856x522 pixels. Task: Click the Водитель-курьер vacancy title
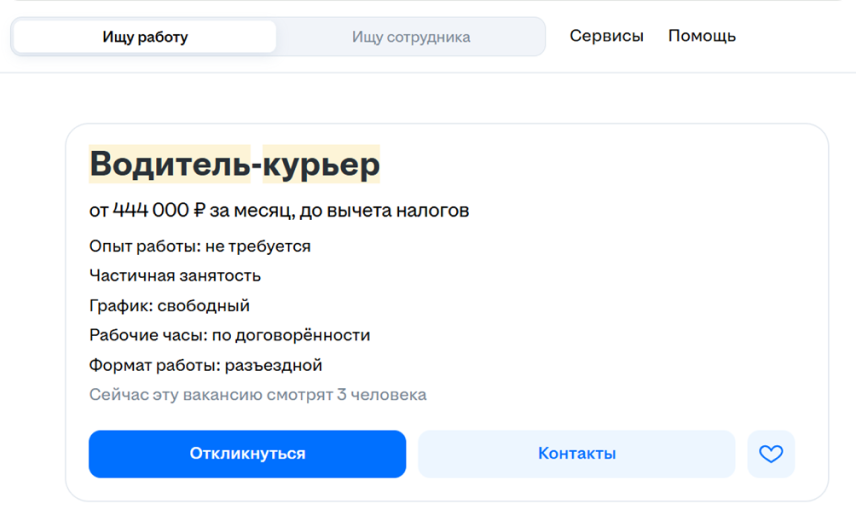(235, 164)
